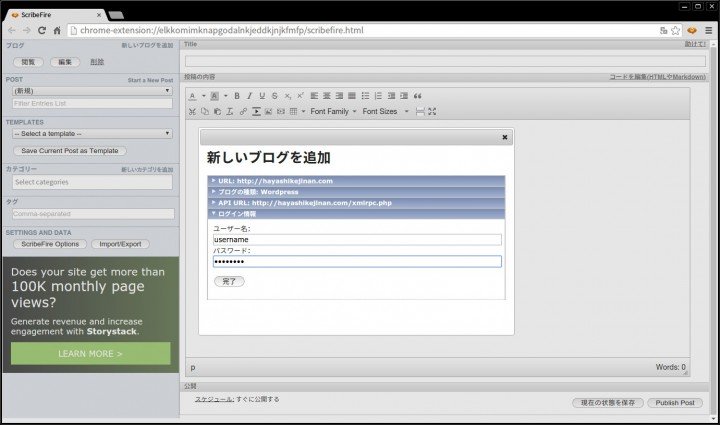720x425 pixels.
Task: Close the add-new-blog dialog
Action: tap(504, 137)
